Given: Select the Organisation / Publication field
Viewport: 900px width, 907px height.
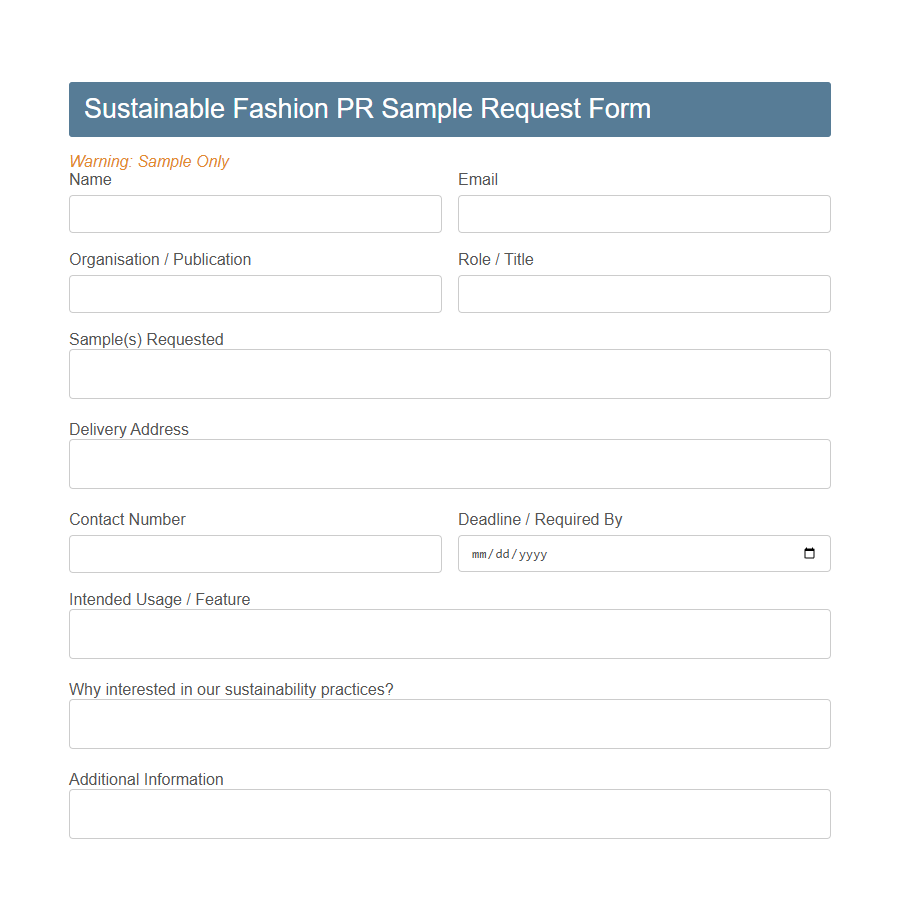Looking at the screenshot, I should click(x=255, y=293).
